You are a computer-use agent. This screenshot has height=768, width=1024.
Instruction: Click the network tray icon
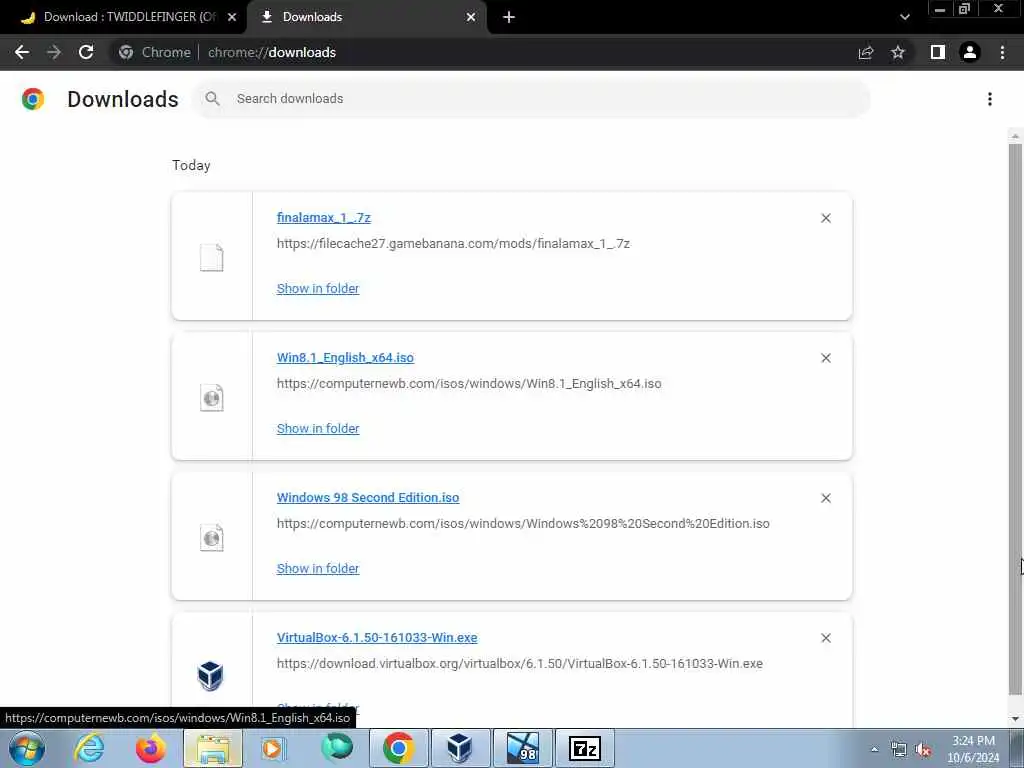[899, 750]
